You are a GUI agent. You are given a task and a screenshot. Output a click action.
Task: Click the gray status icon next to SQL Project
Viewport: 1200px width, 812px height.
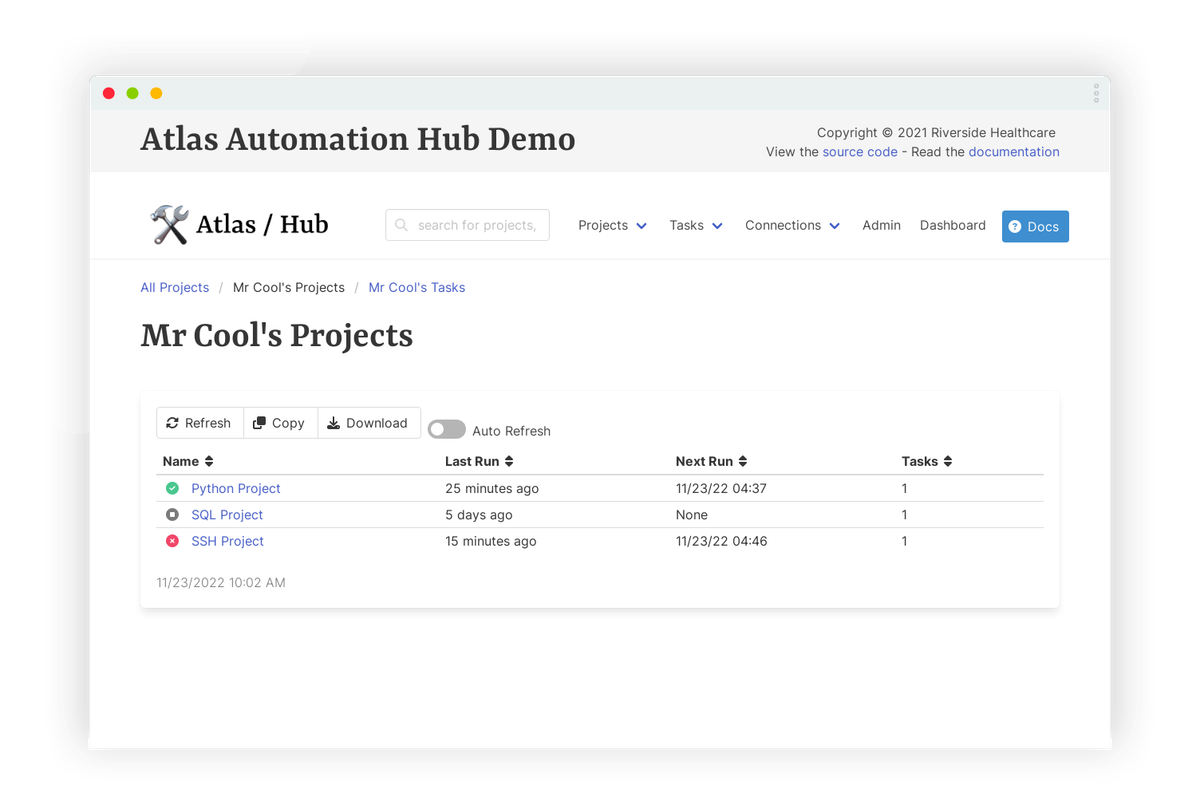coord(171,514)
